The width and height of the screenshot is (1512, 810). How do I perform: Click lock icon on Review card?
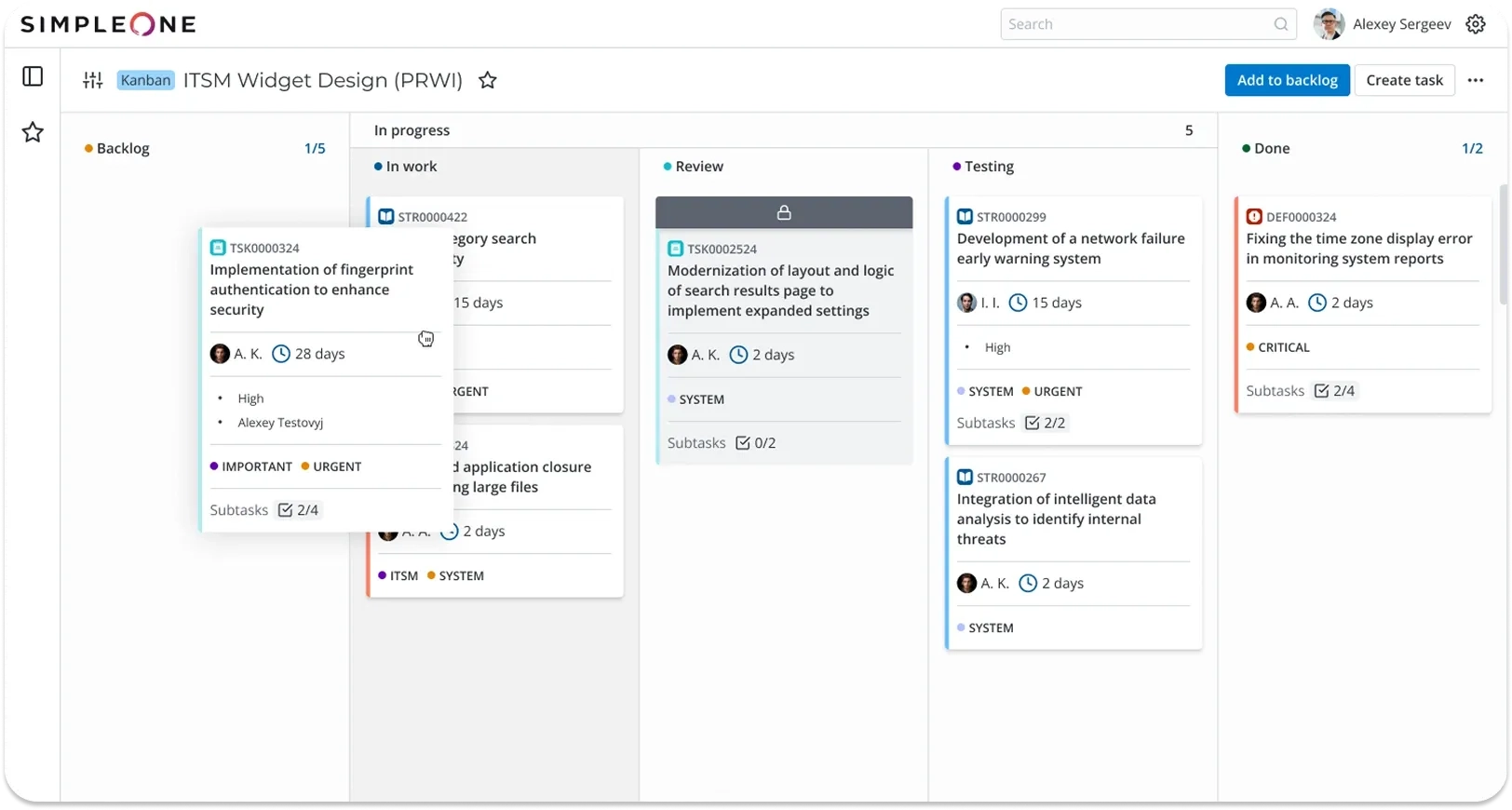(x=784, y=212)
